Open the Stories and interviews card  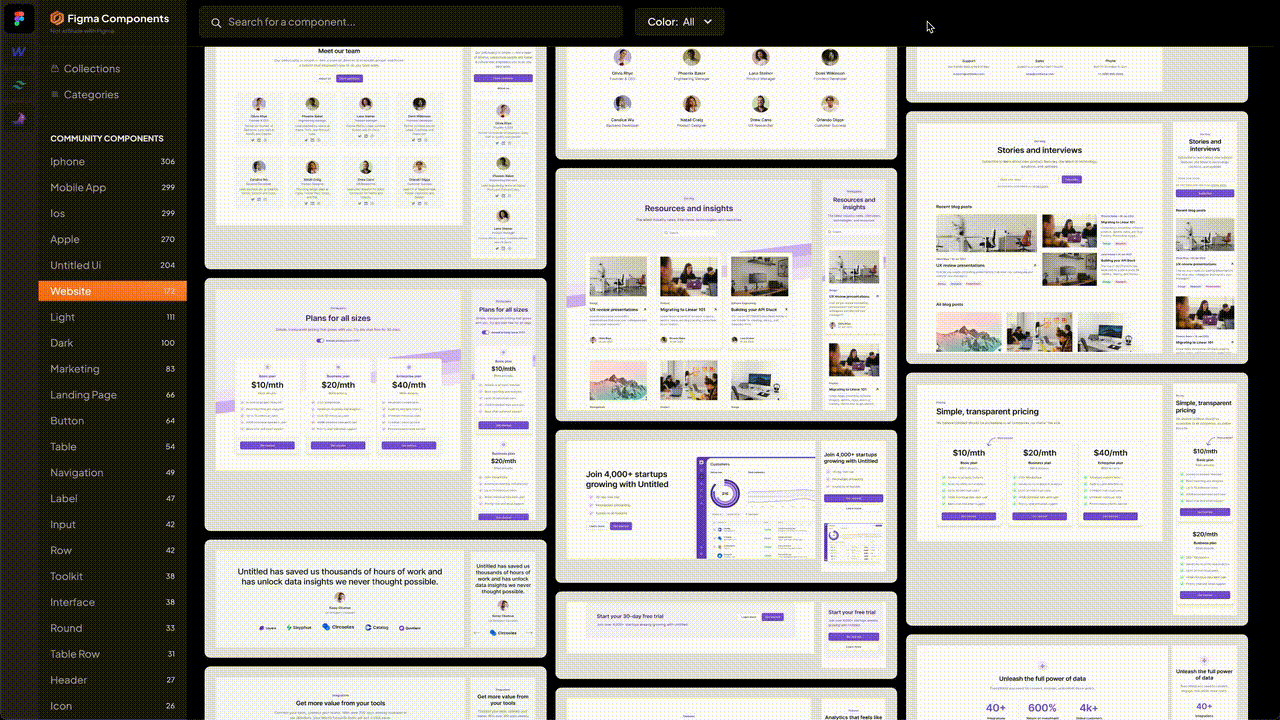pyautogui.click(x=1077, y=237)
